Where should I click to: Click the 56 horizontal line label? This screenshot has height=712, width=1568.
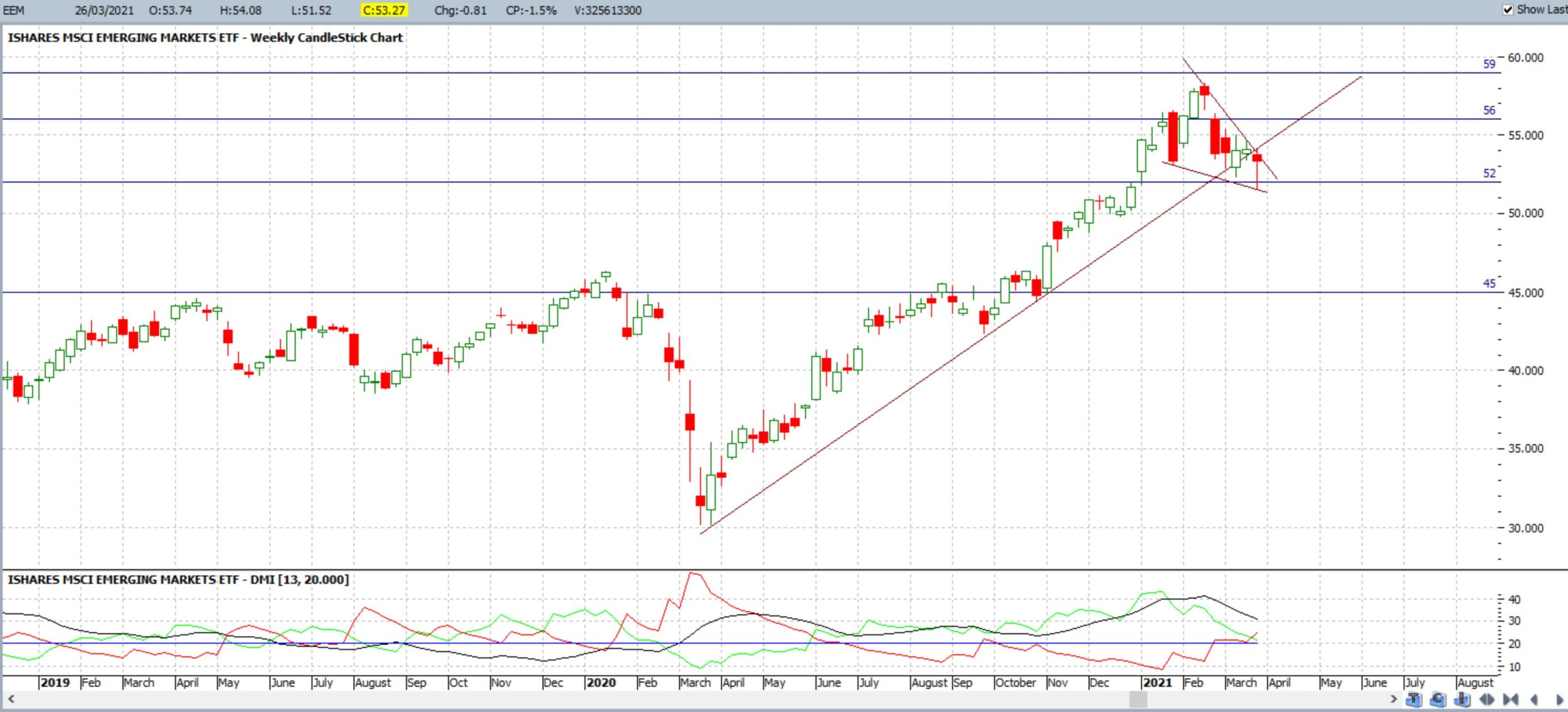1489,110
